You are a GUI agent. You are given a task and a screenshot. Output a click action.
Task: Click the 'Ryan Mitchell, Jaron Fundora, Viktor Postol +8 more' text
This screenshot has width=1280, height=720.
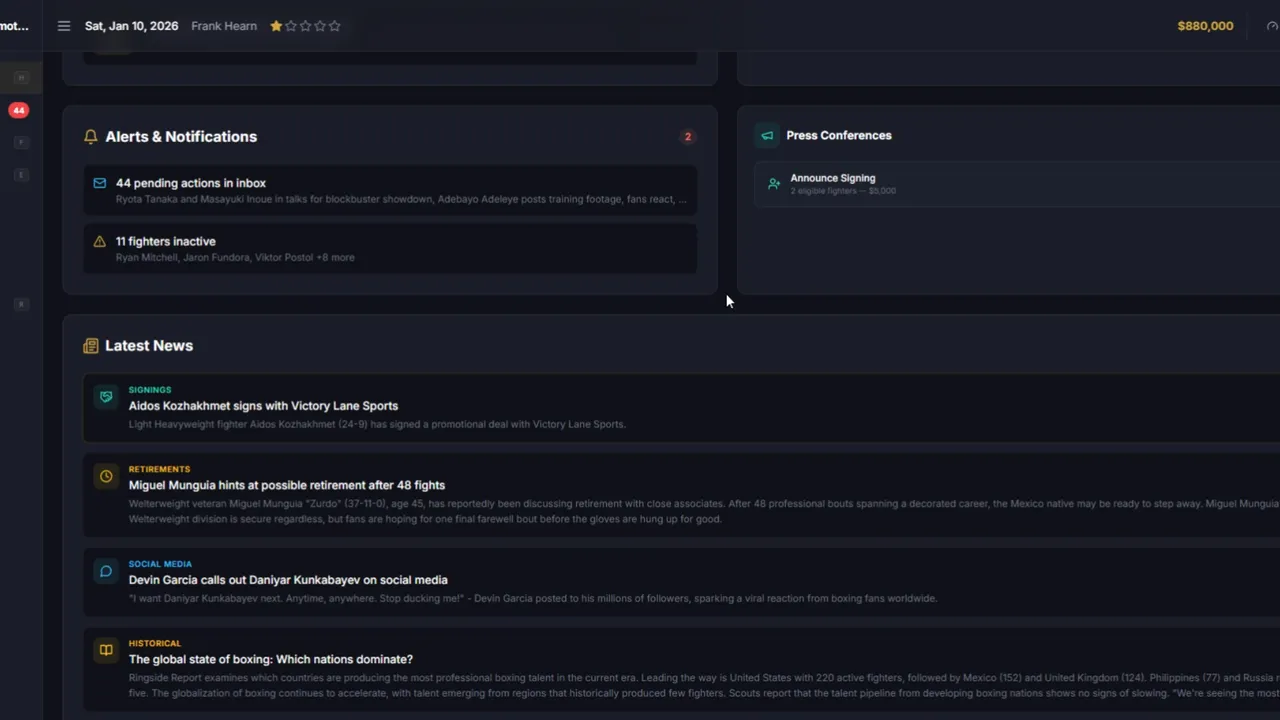tap(235, 257)
